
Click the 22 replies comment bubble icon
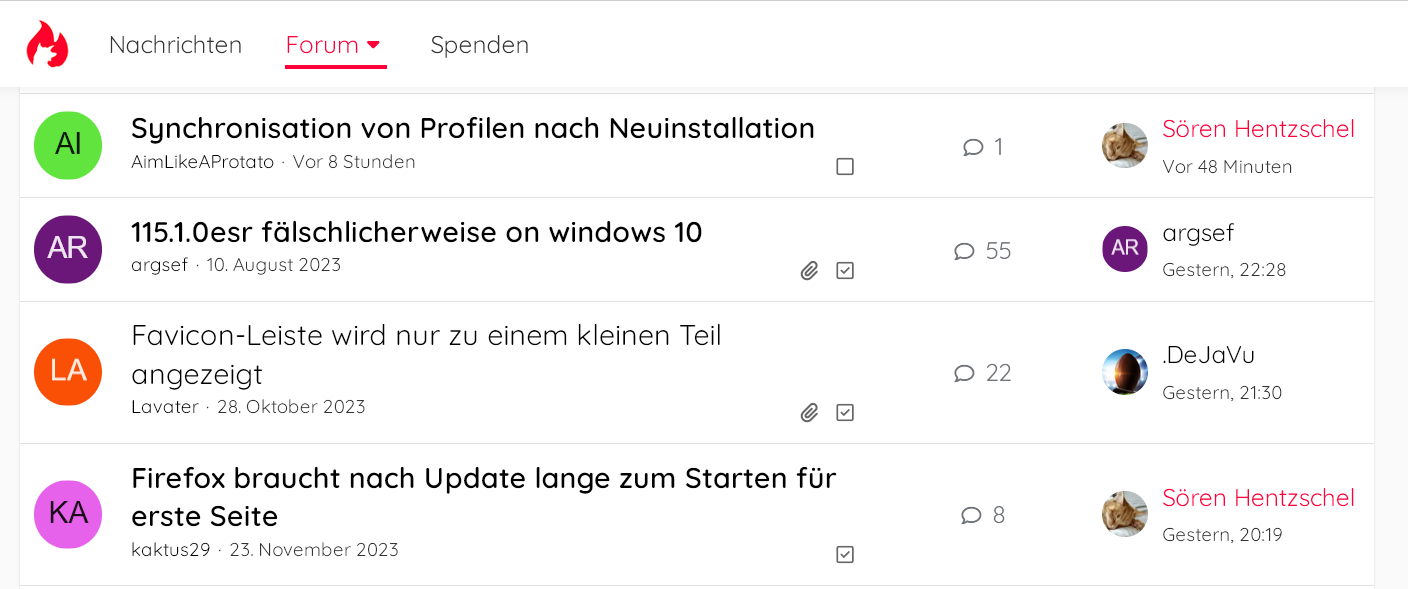tap(964, 373)
